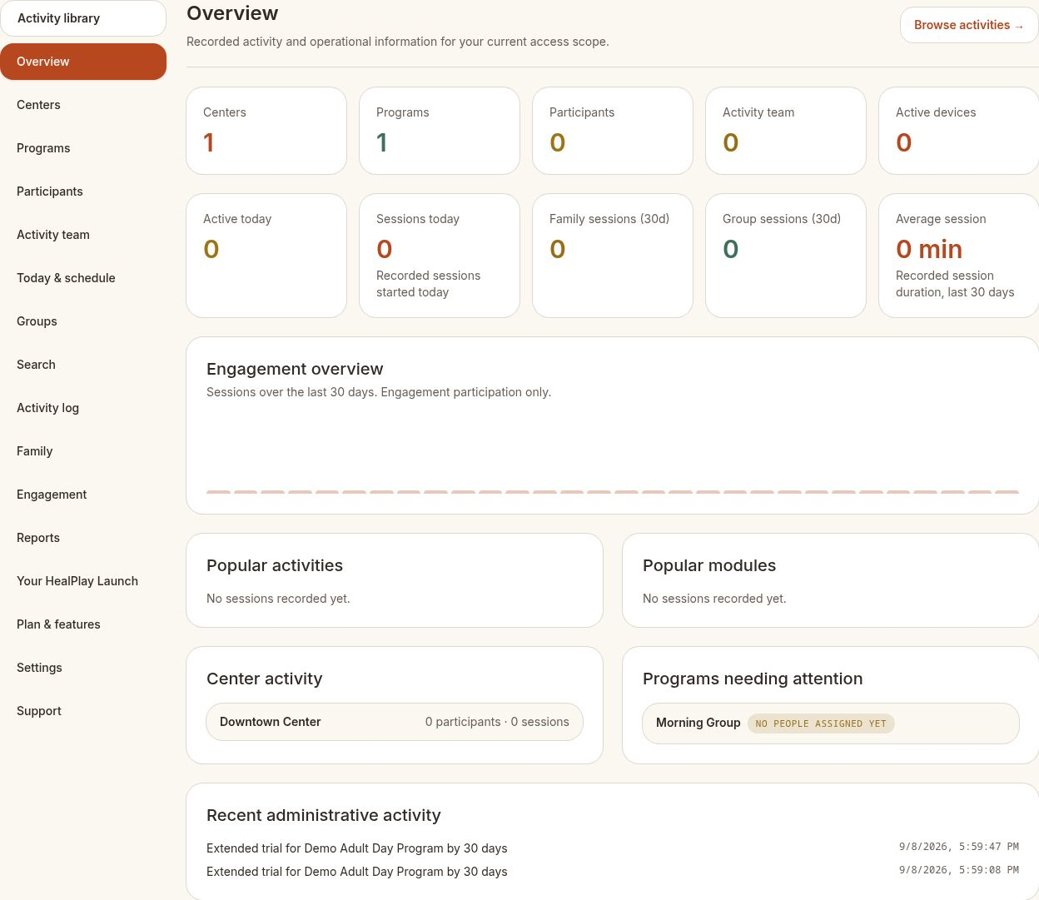The width and height of the screenshot is (1039, 900).
Task: Click the Recent administrative activity heading
Action: (x=323, y=815)
